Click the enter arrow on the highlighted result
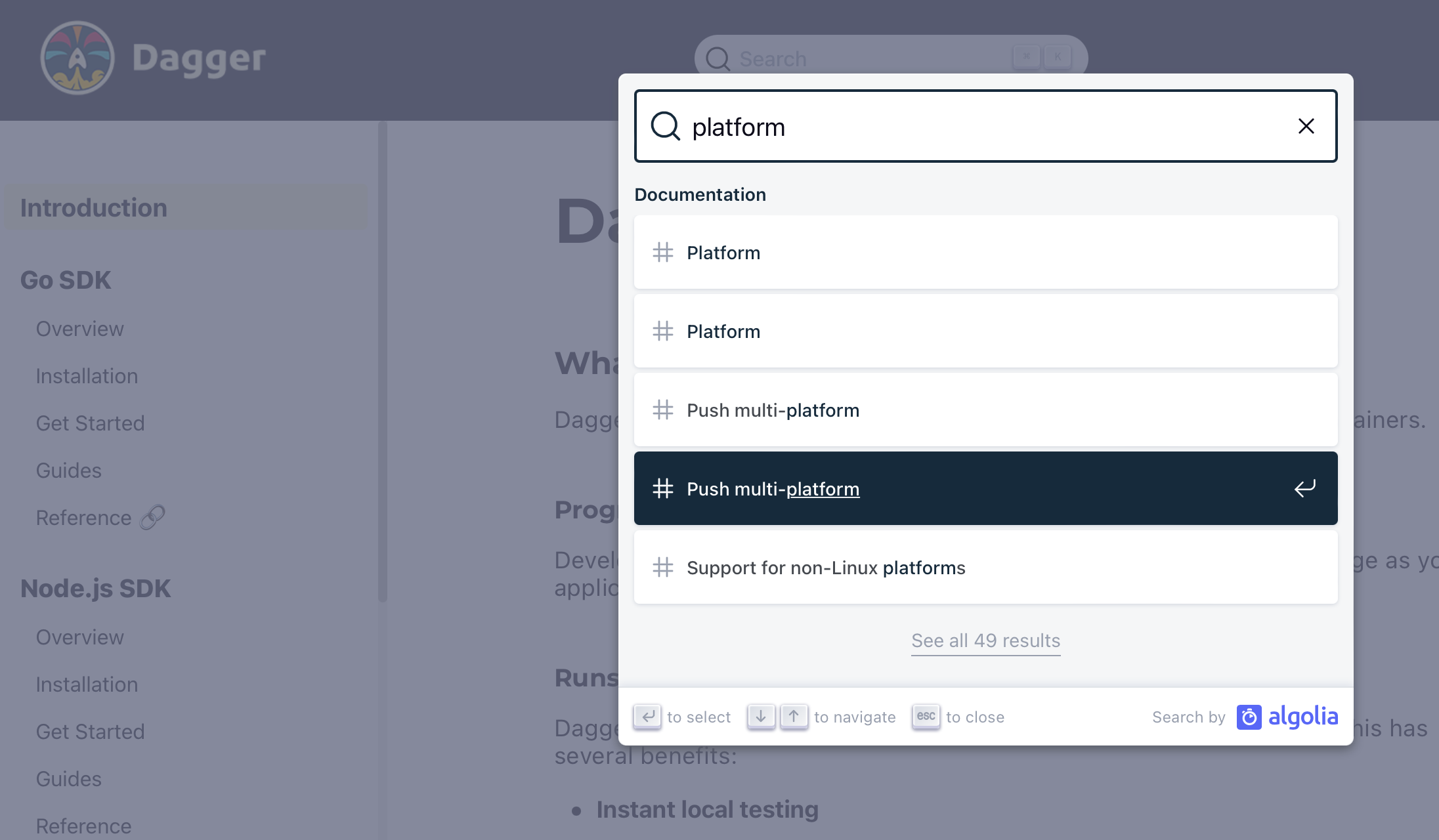 1305,488
